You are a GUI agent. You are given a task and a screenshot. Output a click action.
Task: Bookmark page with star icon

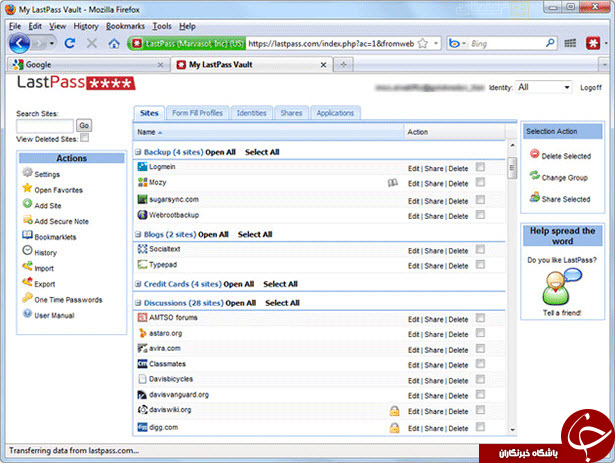[423, 44]
